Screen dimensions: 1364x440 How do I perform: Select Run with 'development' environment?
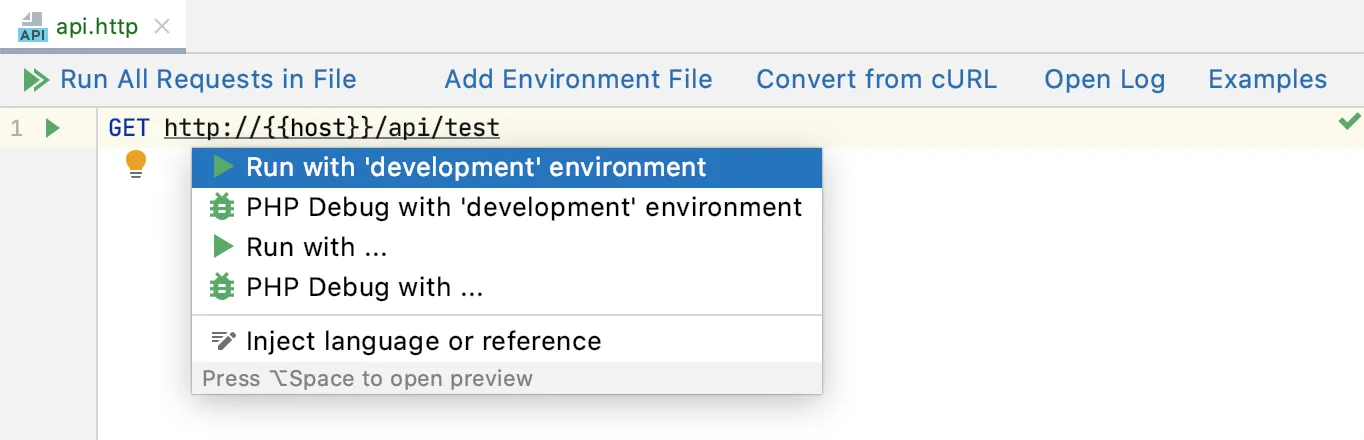[476, 168]
